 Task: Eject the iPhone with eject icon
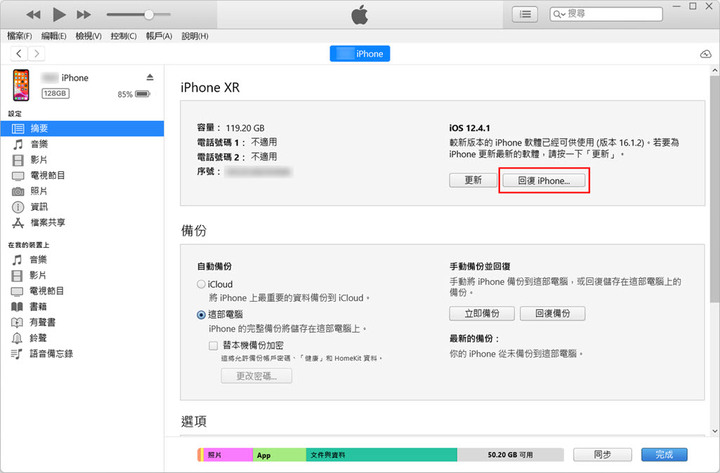click(x=150, y=77)
